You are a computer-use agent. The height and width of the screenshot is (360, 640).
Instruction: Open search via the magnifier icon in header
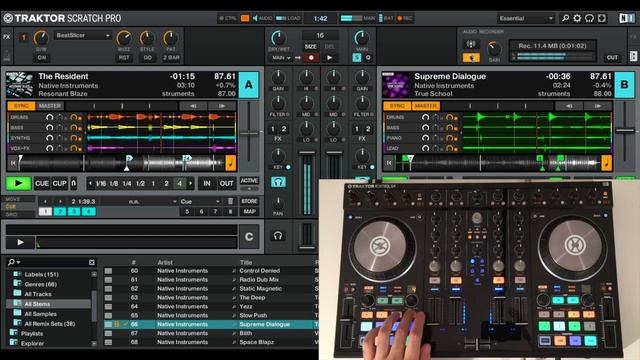coord(565,18)
